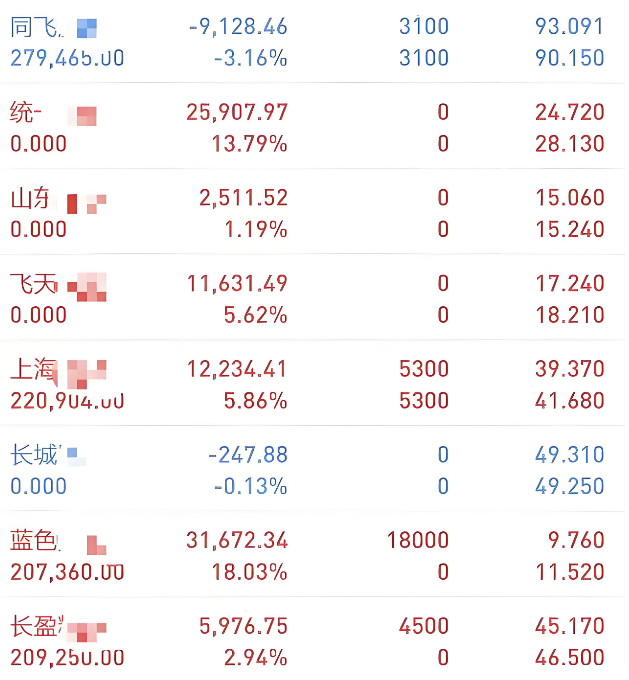Select the 13.79% gain percentage
This screenshot has height=680, width=629.
click(x=250, y=144)
